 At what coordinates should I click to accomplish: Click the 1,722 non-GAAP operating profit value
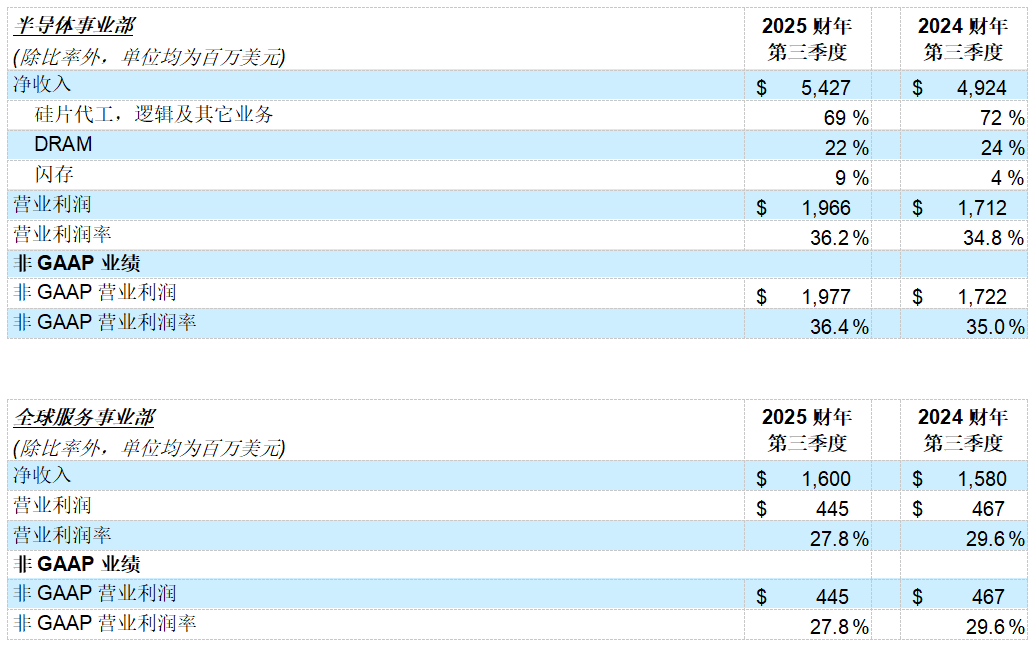pyautogui.click(x=981, y=297)
